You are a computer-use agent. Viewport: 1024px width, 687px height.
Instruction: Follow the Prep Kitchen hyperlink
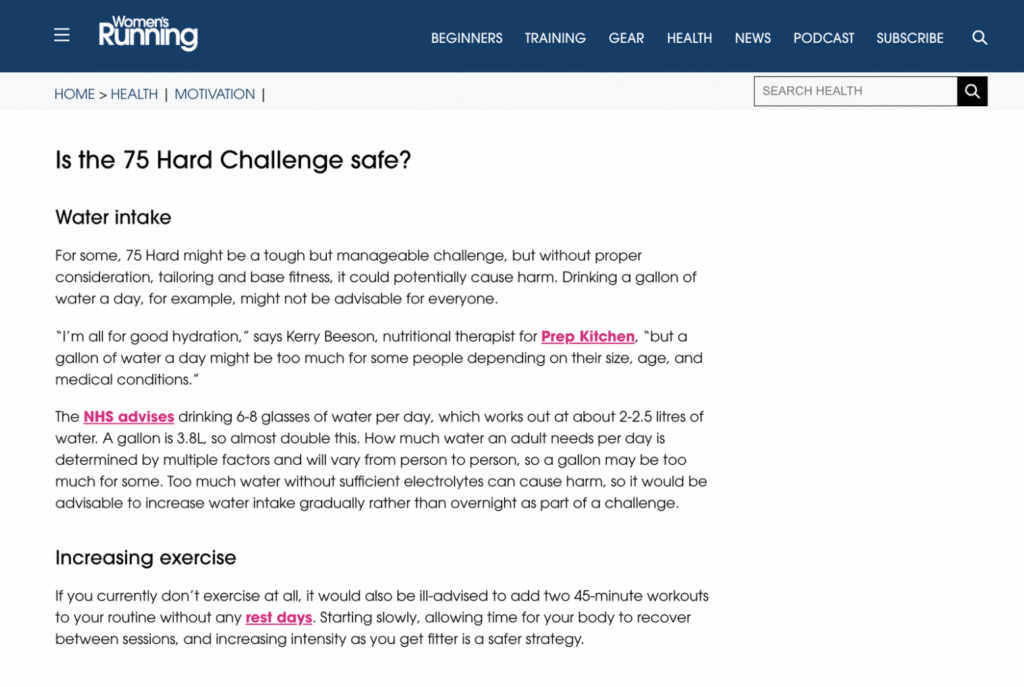tap(588, 336)
